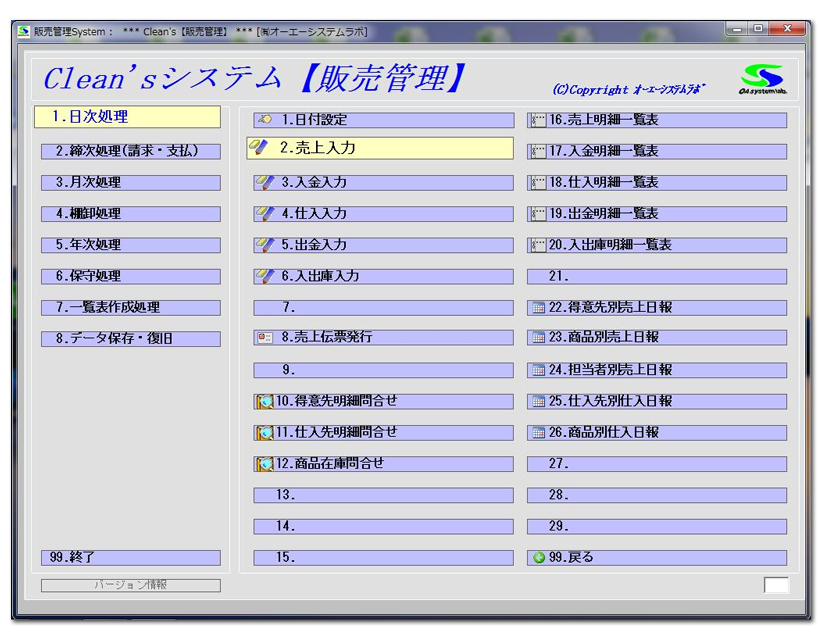The image size is (820, 640).
Task: Click the calendar icon on 24.担当者別売上日報
Action: coord(539,370)
